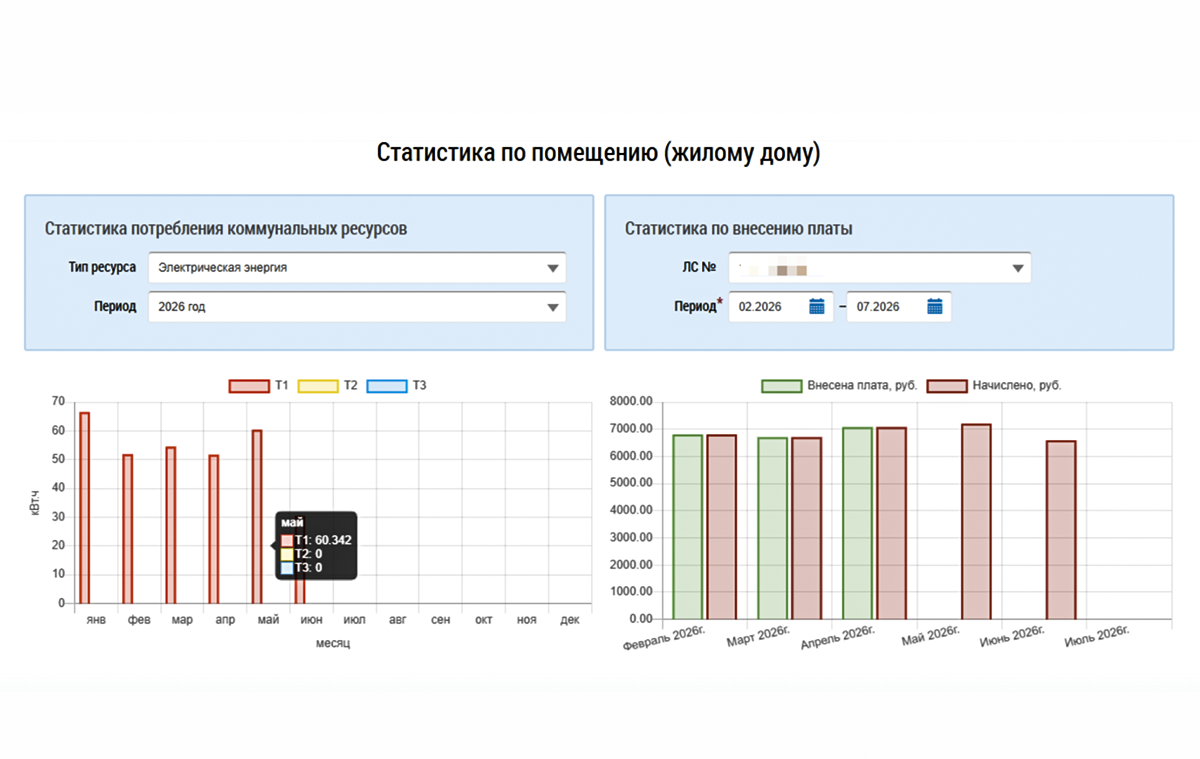
Task: Click the March consumption bar
Action: click(171, 525)
